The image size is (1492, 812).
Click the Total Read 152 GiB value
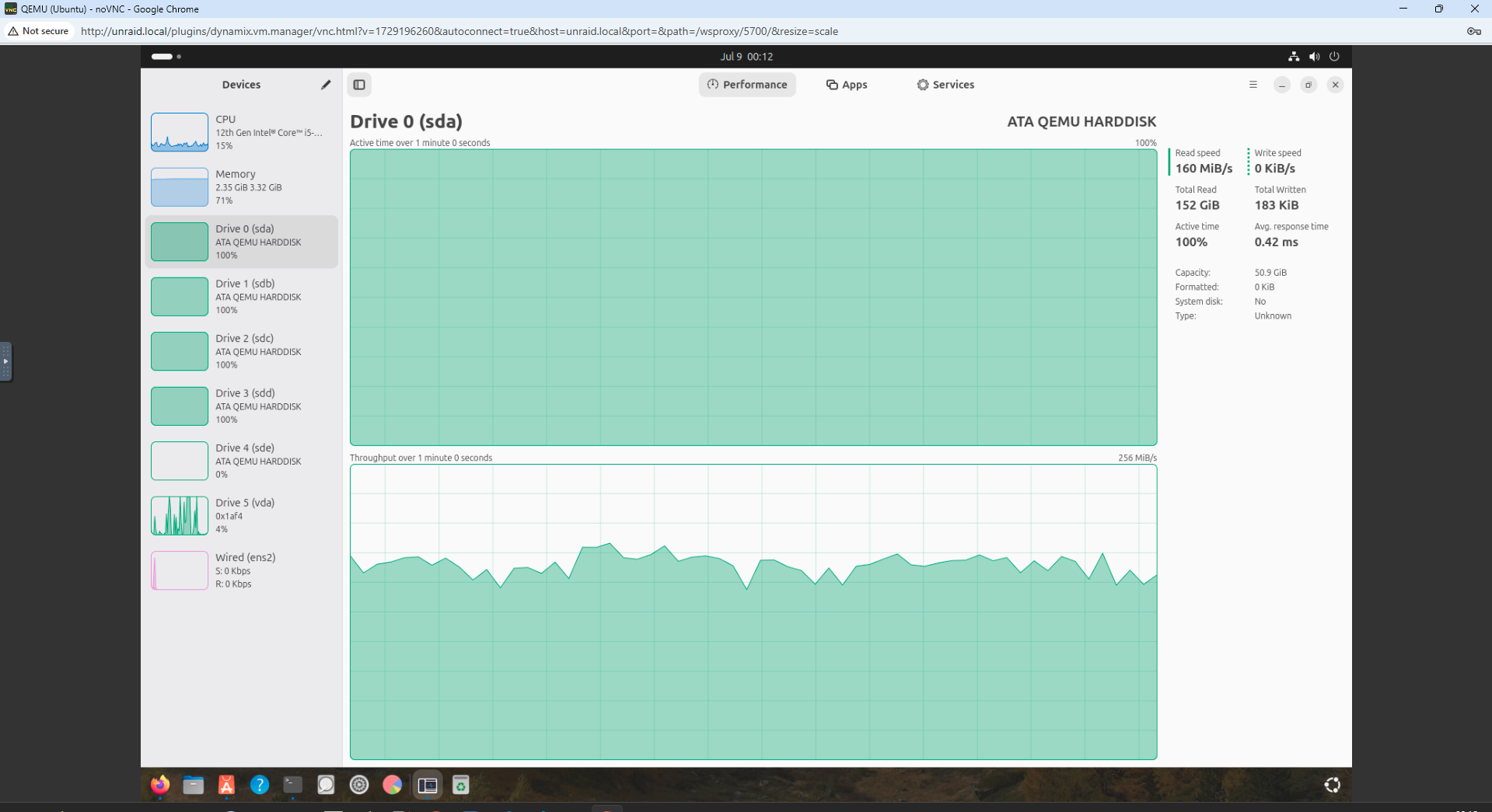(1197, 205)
